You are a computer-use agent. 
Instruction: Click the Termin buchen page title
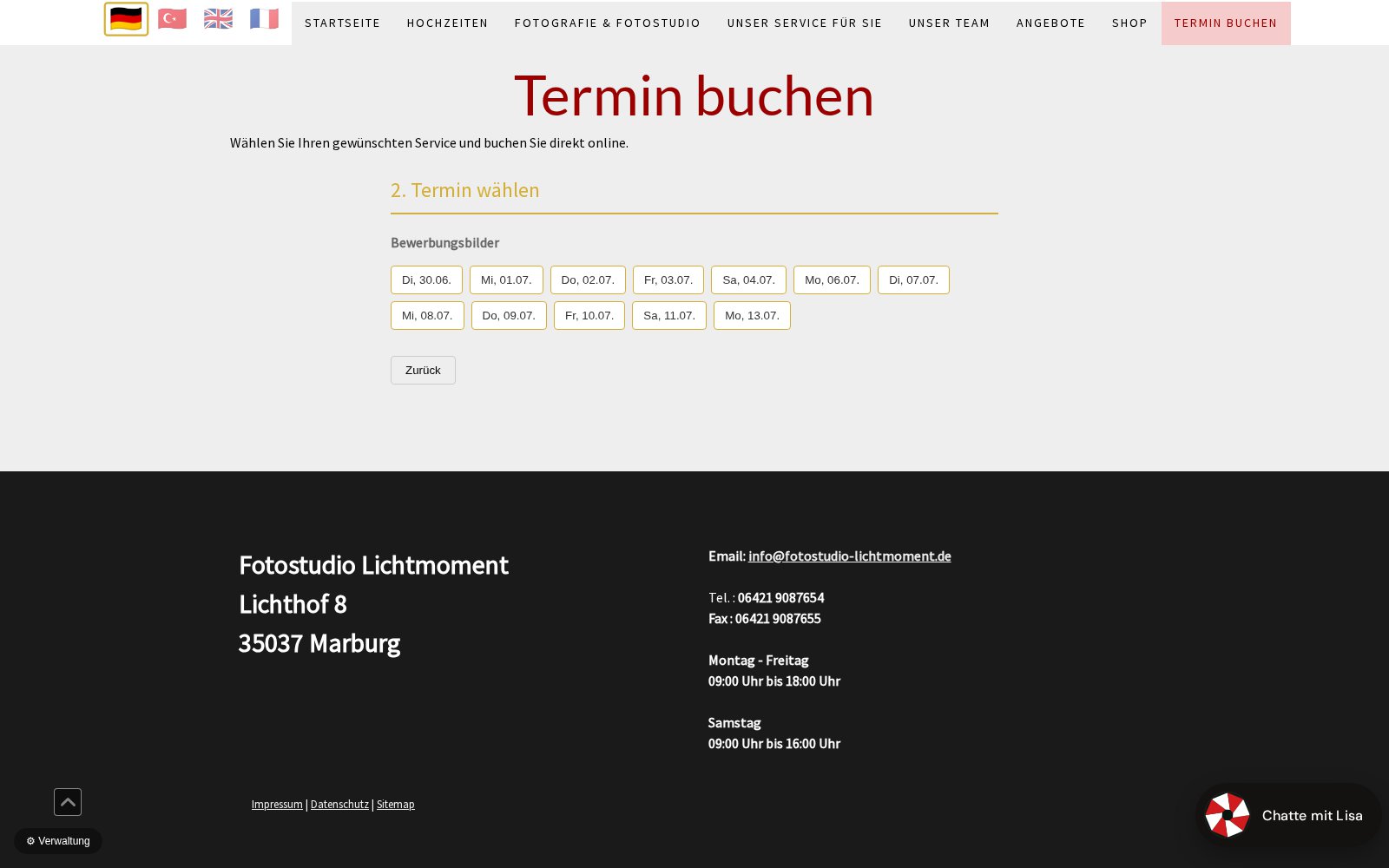pyautogui.click(x=694, y=95)
